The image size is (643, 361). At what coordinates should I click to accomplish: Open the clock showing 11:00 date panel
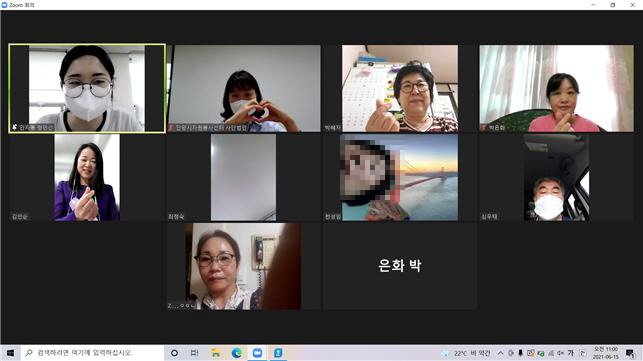tap(606, 353)
